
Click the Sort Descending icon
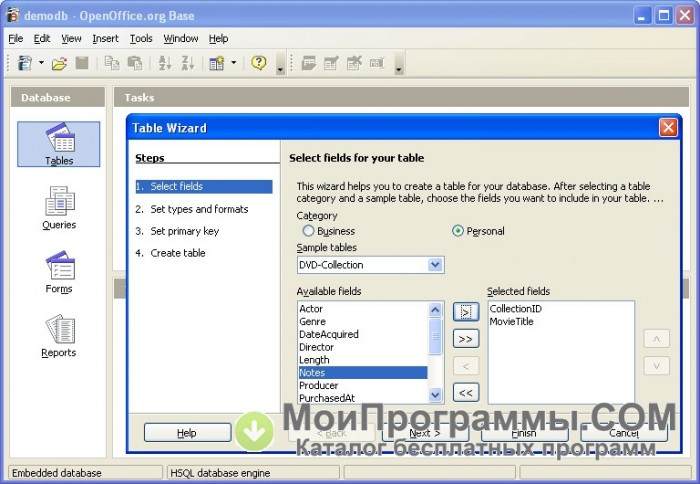click(188, 63)
